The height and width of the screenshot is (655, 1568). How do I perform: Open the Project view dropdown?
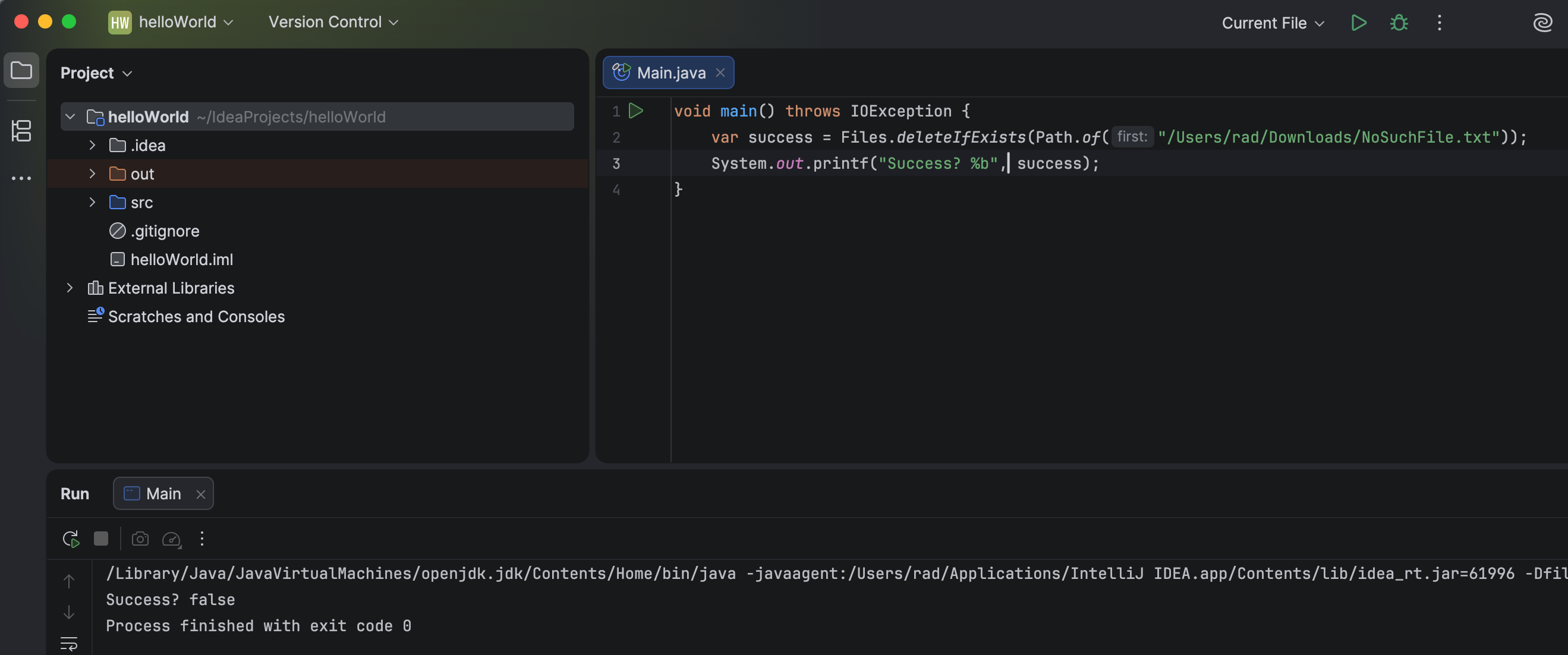pyautogui.click(x=96, y=73)
